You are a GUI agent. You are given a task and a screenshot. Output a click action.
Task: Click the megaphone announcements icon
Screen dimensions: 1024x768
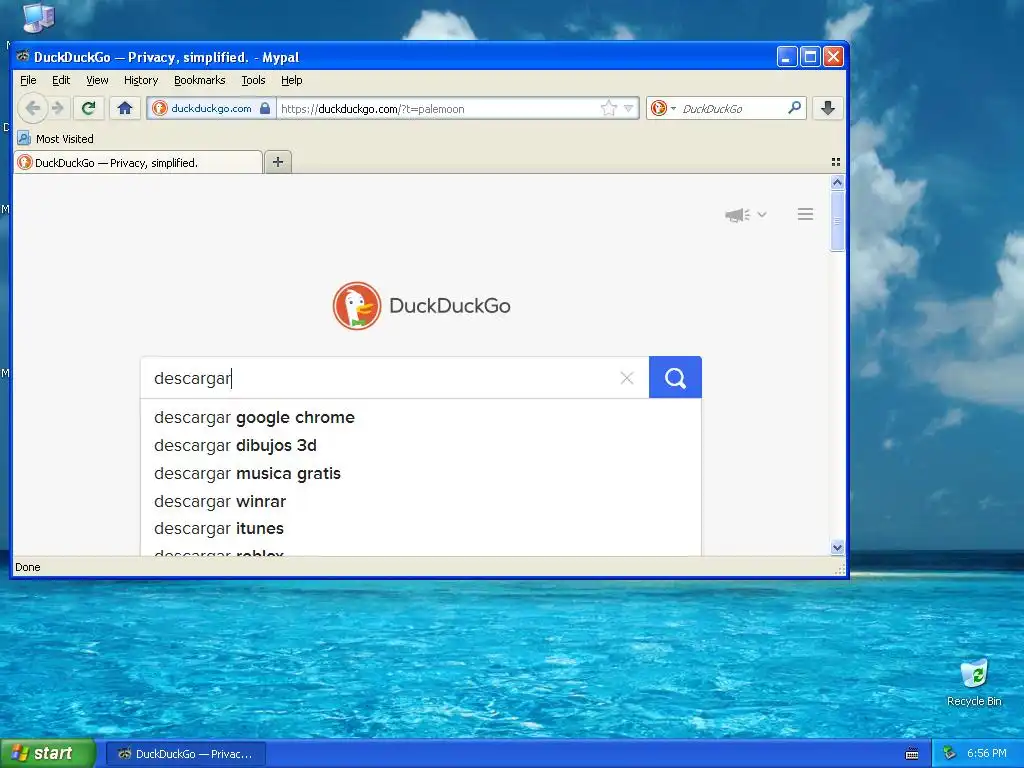(x=737, y=215)
